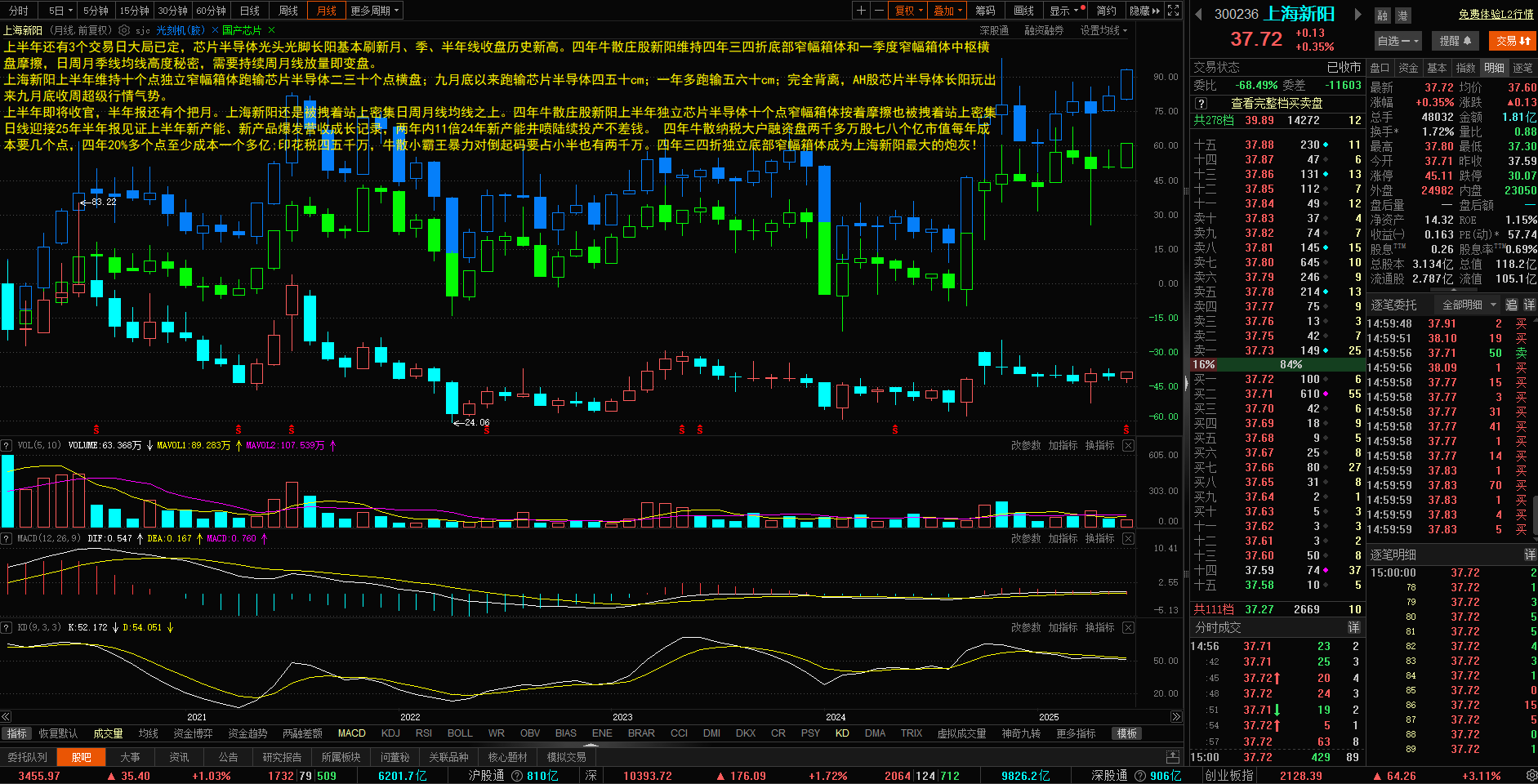Click 模板 template button
The image size is (1538, 784).
[x=1127, y=733]
